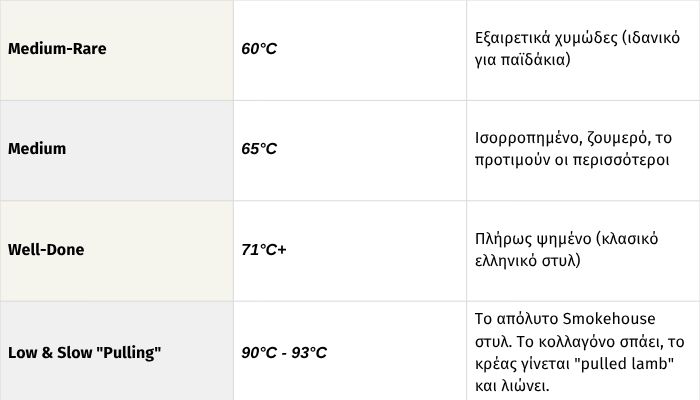The image size is (700, 400).
Task: Click the description starting with Πλήρως ψημένο
Action: [567, 250]
